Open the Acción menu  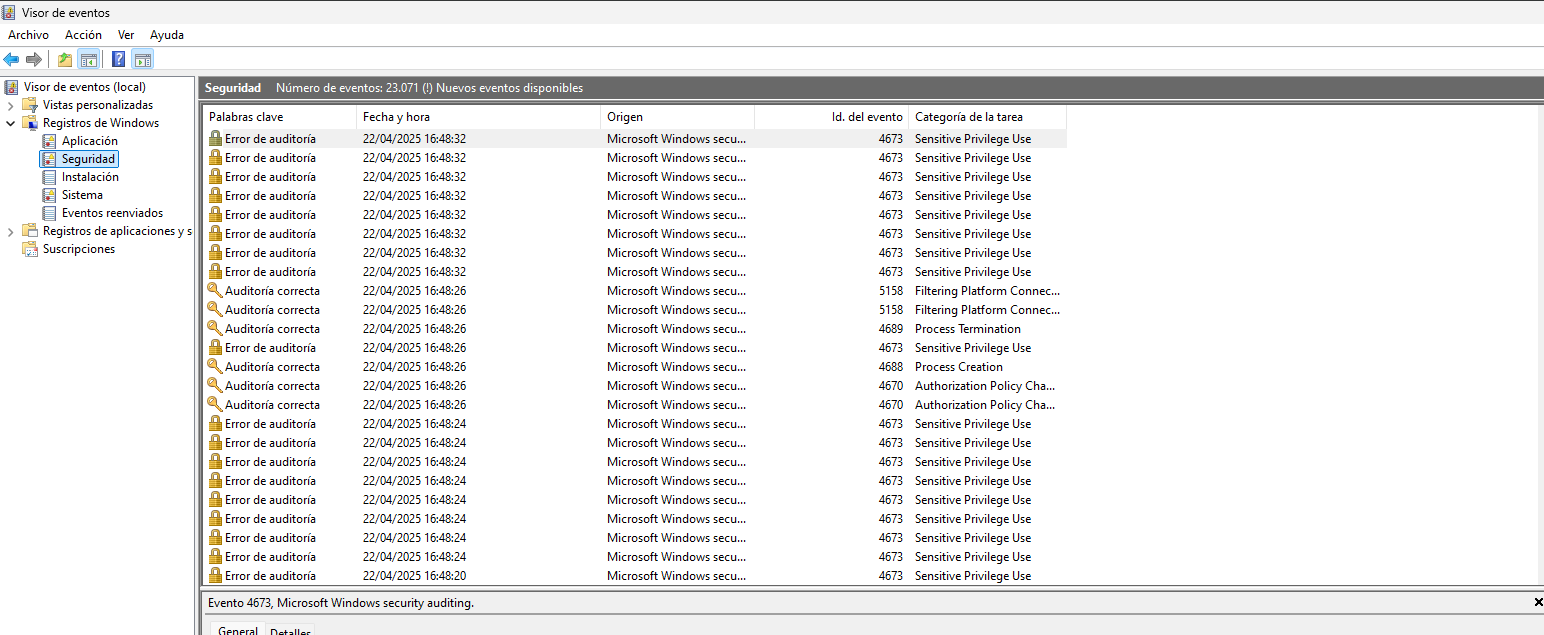[x=83, y=35]
